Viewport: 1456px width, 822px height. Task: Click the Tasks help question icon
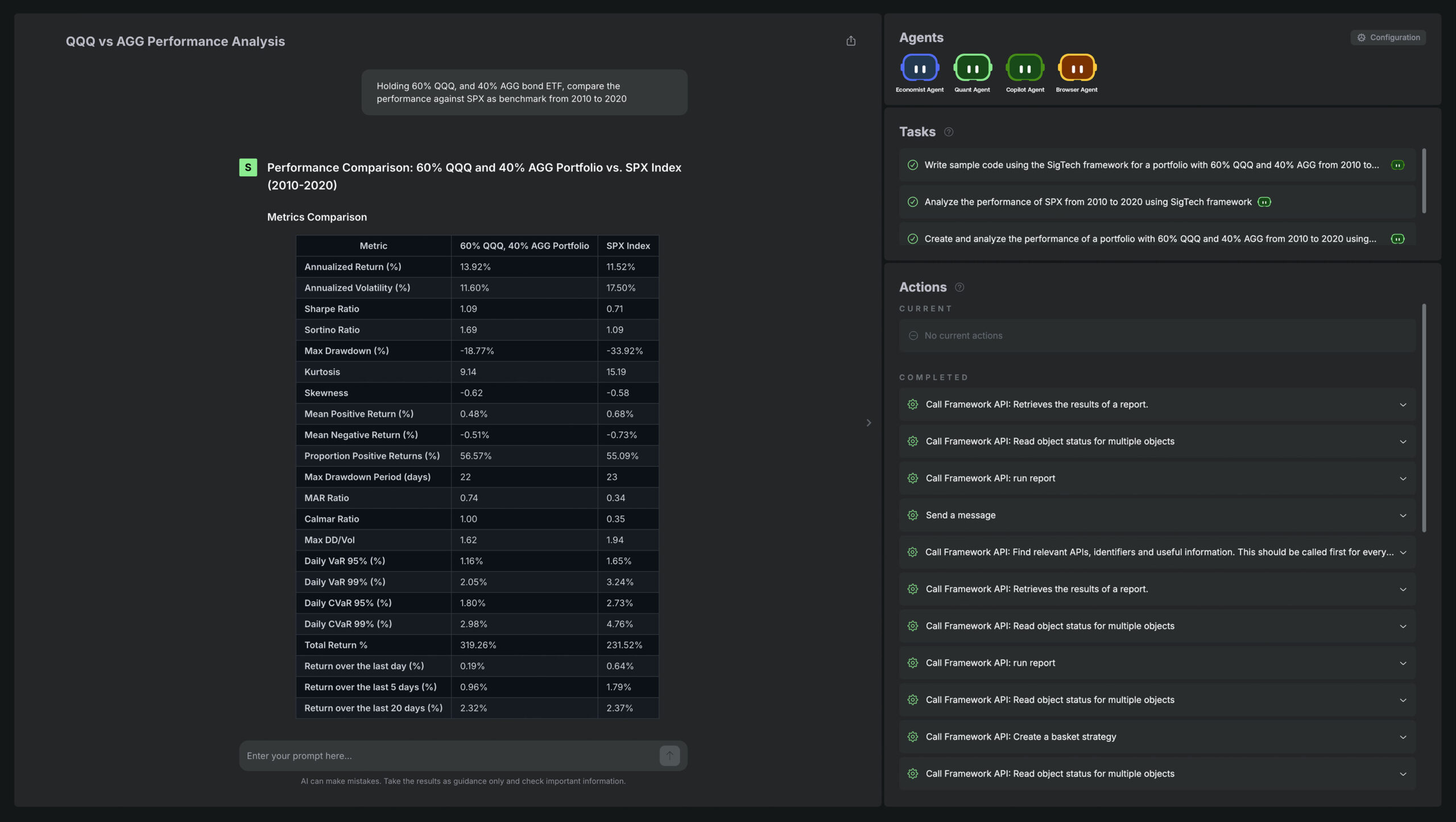948,132
